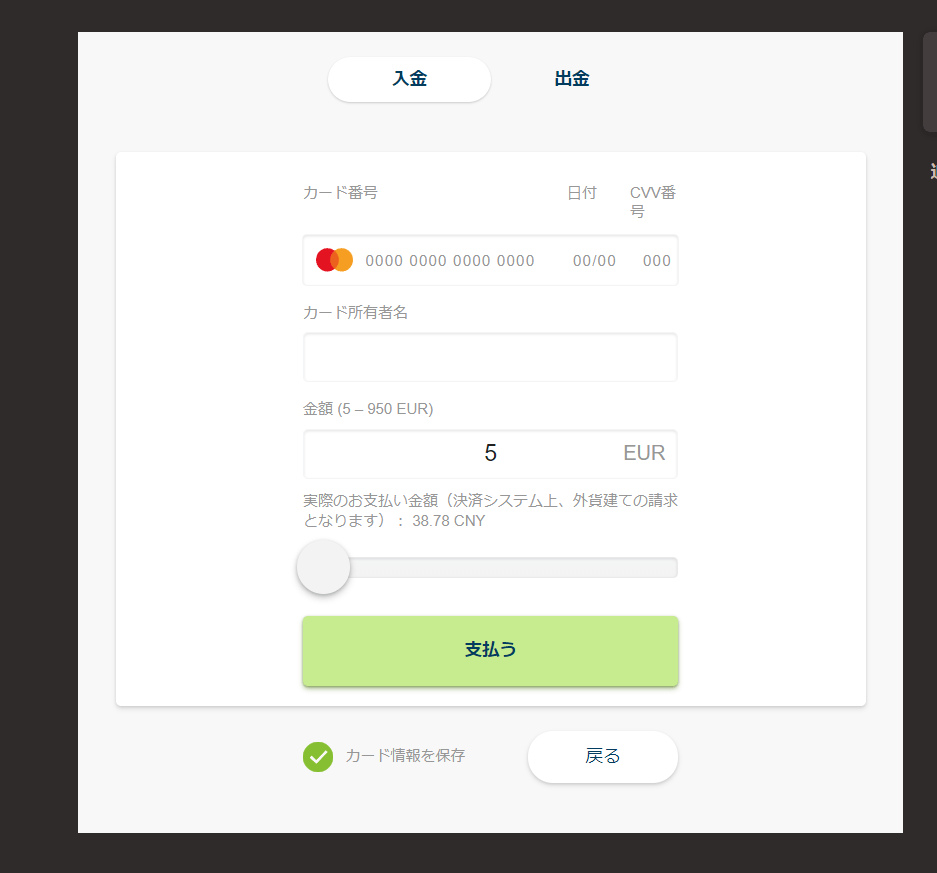This screenshot has height=873, width=937.
Task: Click the CVV番号 label
Action: (x=653, y=201)
